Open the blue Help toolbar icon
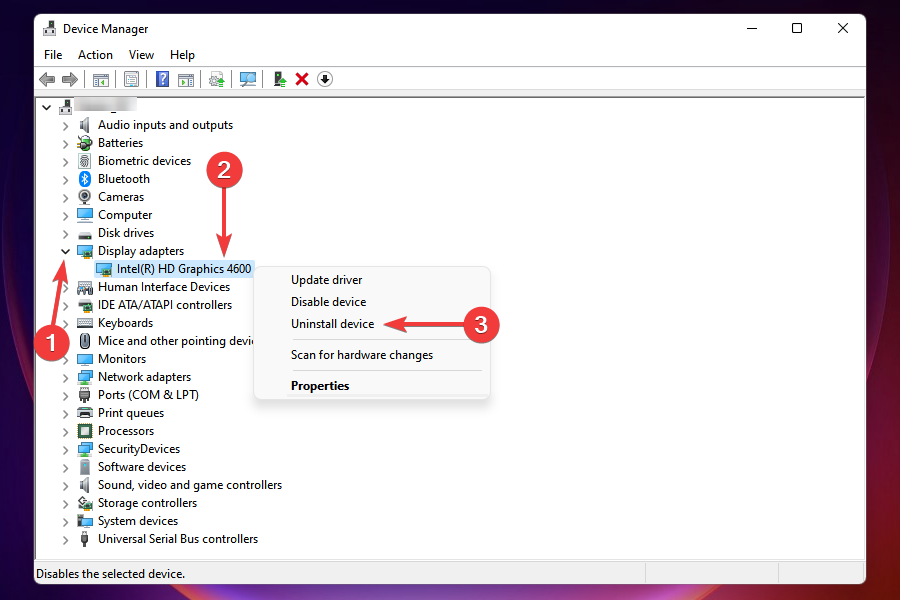This screenshot has height=600, width=900. coord(162,79)
